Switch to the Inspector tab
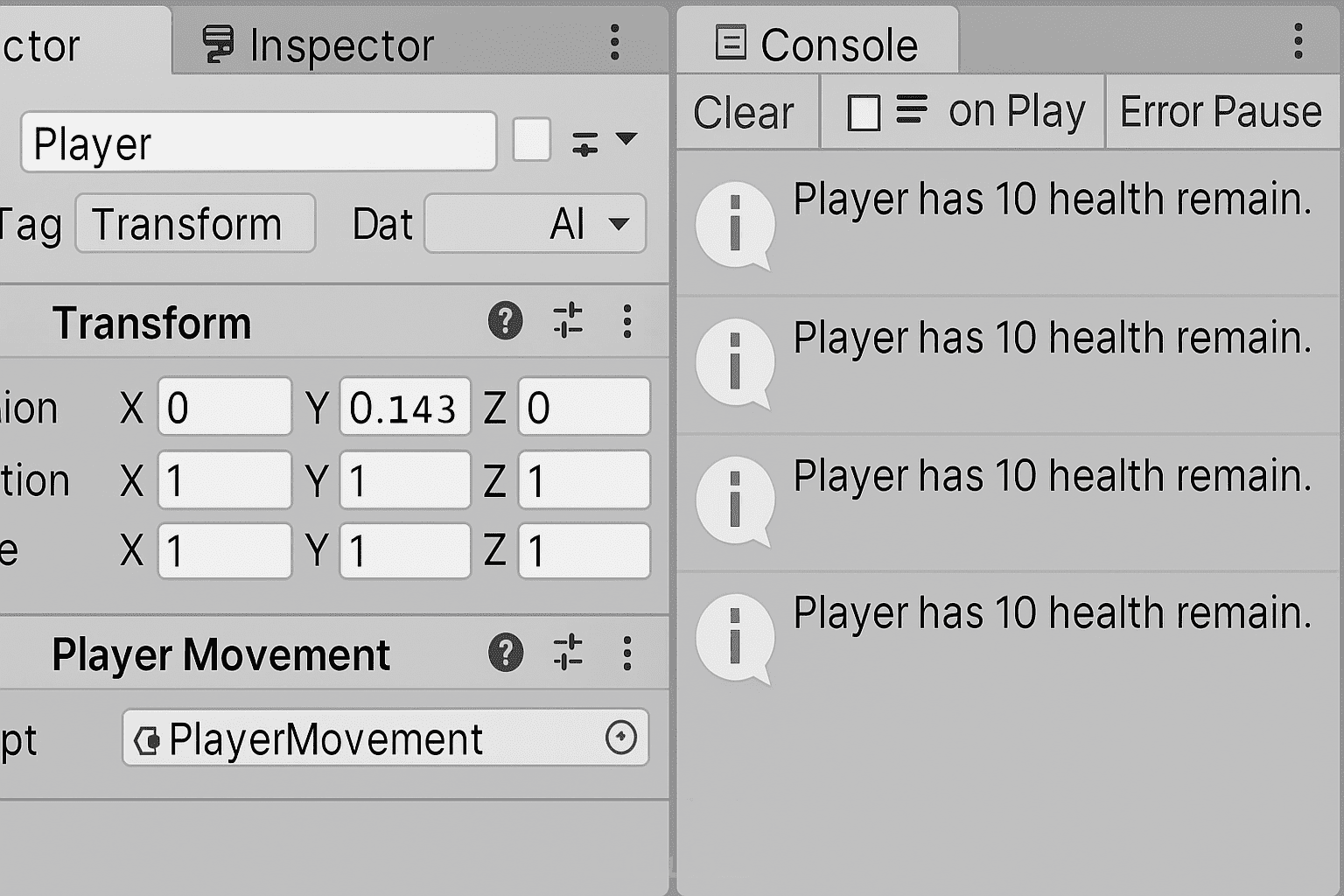Screen dimensions: 1344x896 [x=319, y=44]
